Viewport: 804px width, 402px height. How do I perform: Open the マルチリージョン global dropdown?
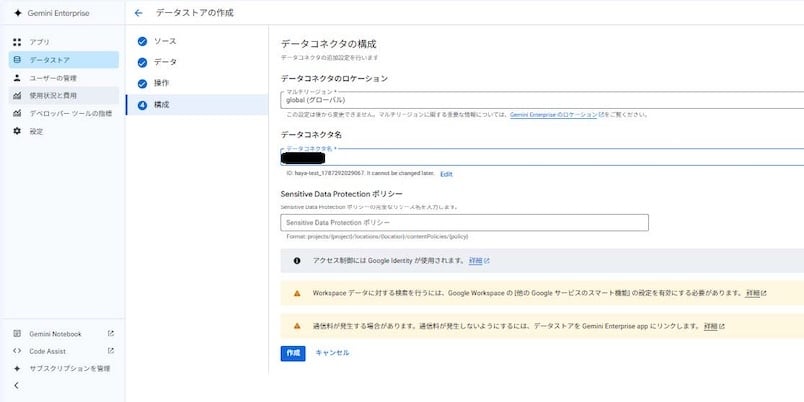[542, 100]
